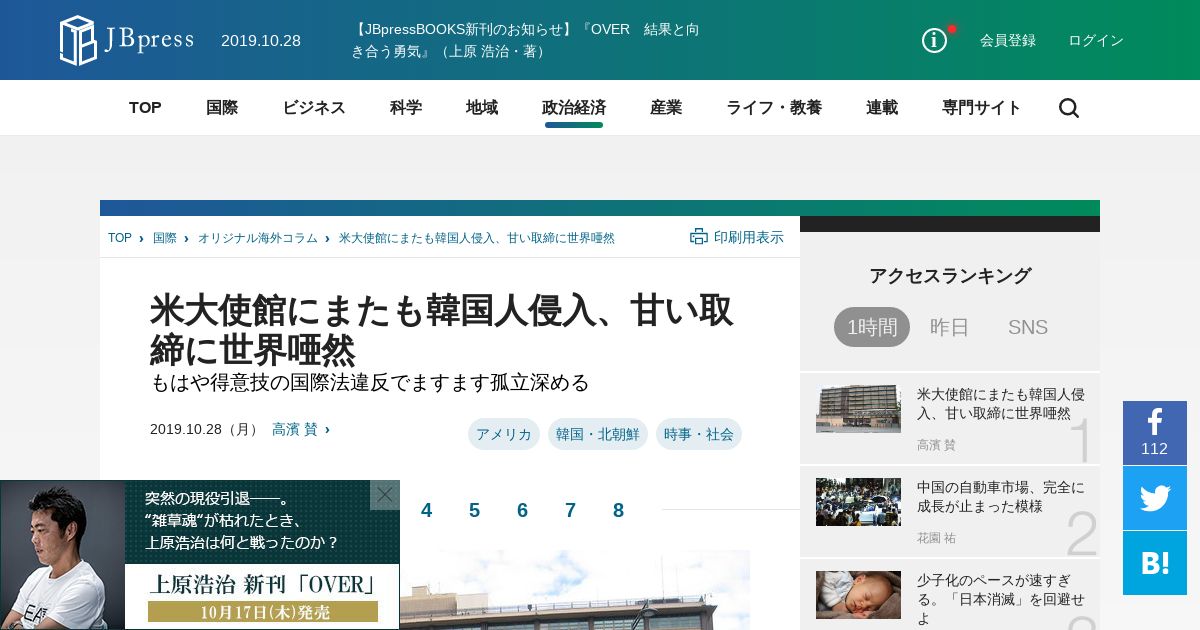Click the main article headline
This screenshot has width=1200, height=630.
tap(442, 331)
